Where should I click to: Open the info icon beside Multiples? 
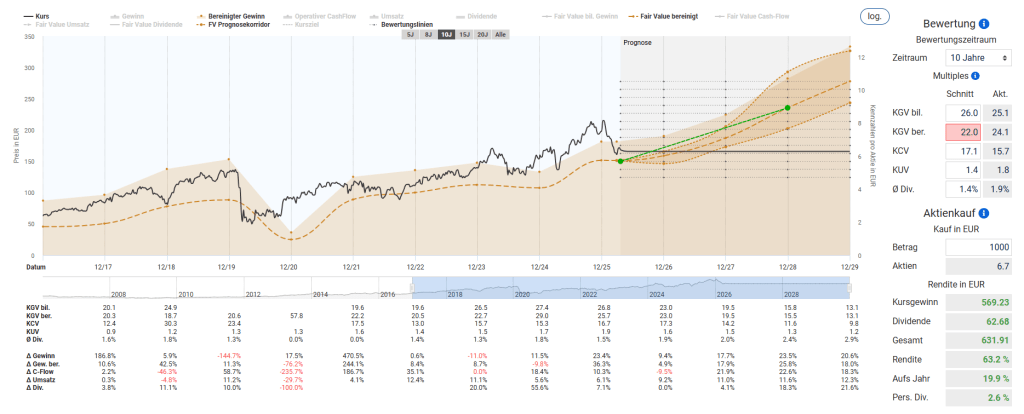click(975, 75)
